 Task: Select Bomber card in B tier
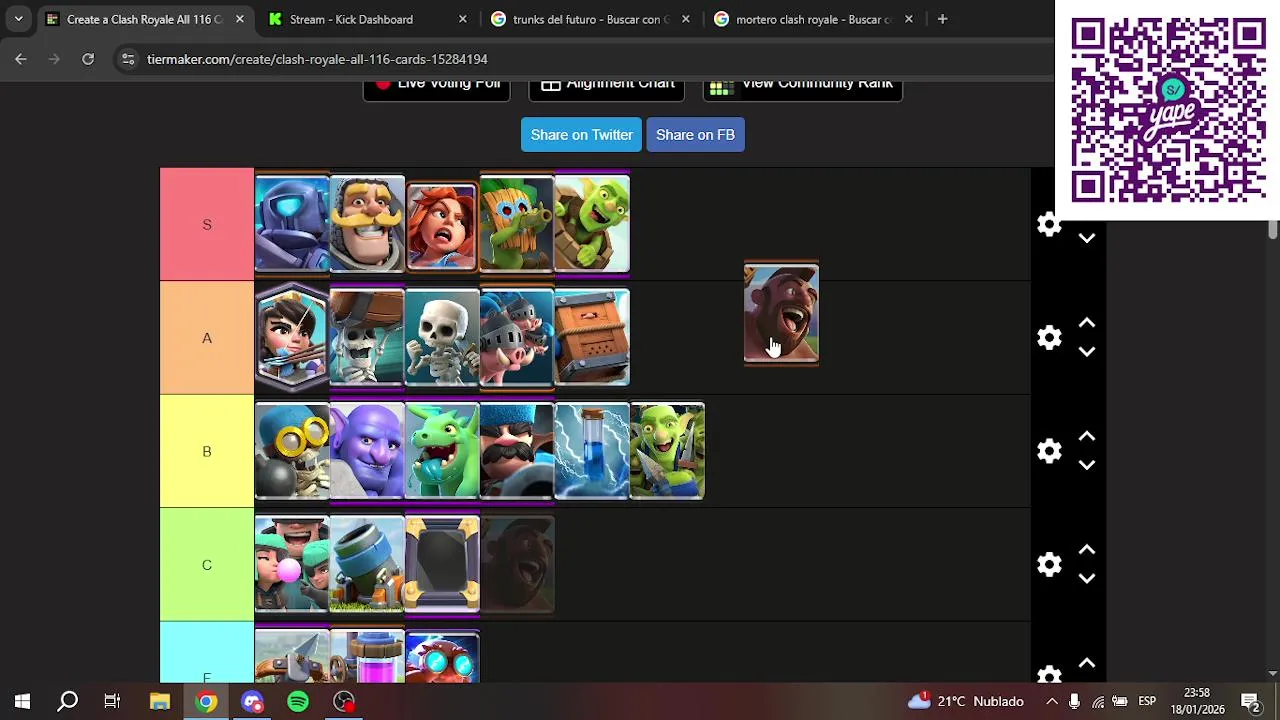pyautogui.click(x=292, y=451)
